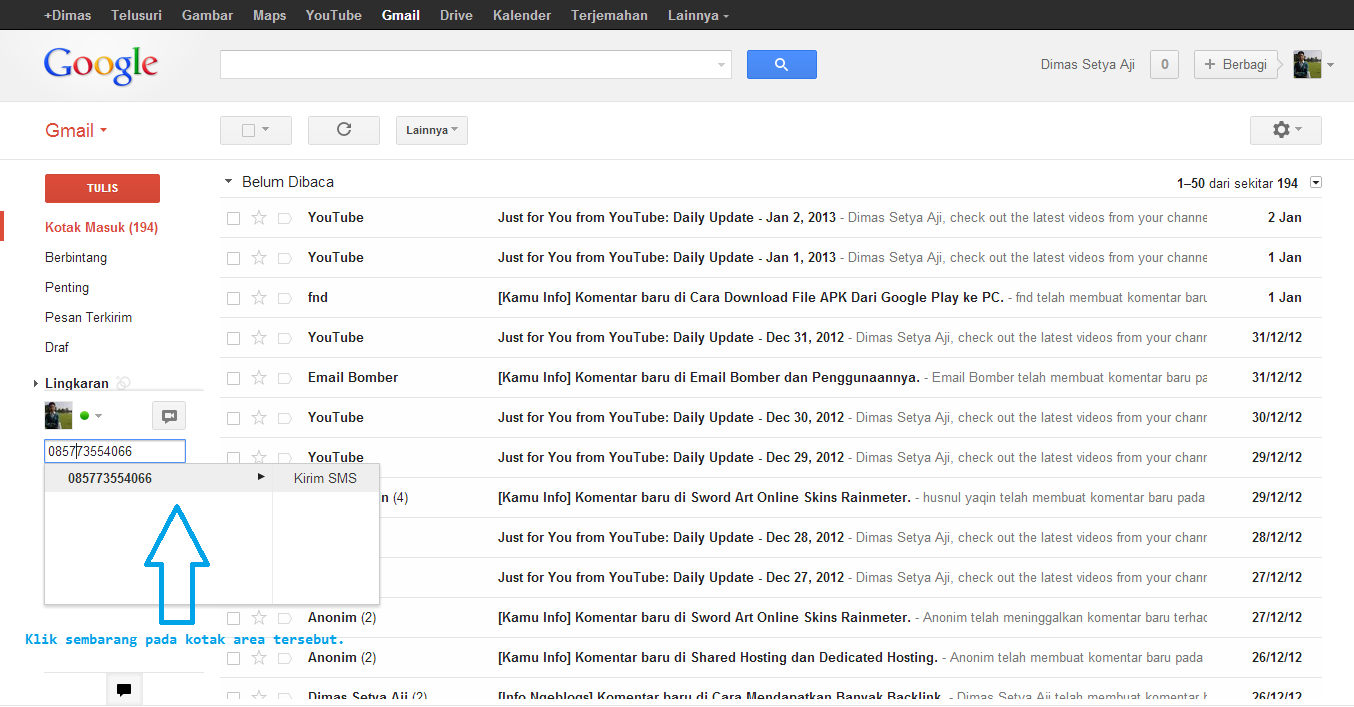Select suggestion 085773554066 in popup
The image size is (1354, 707).
(x=159, y=478)
